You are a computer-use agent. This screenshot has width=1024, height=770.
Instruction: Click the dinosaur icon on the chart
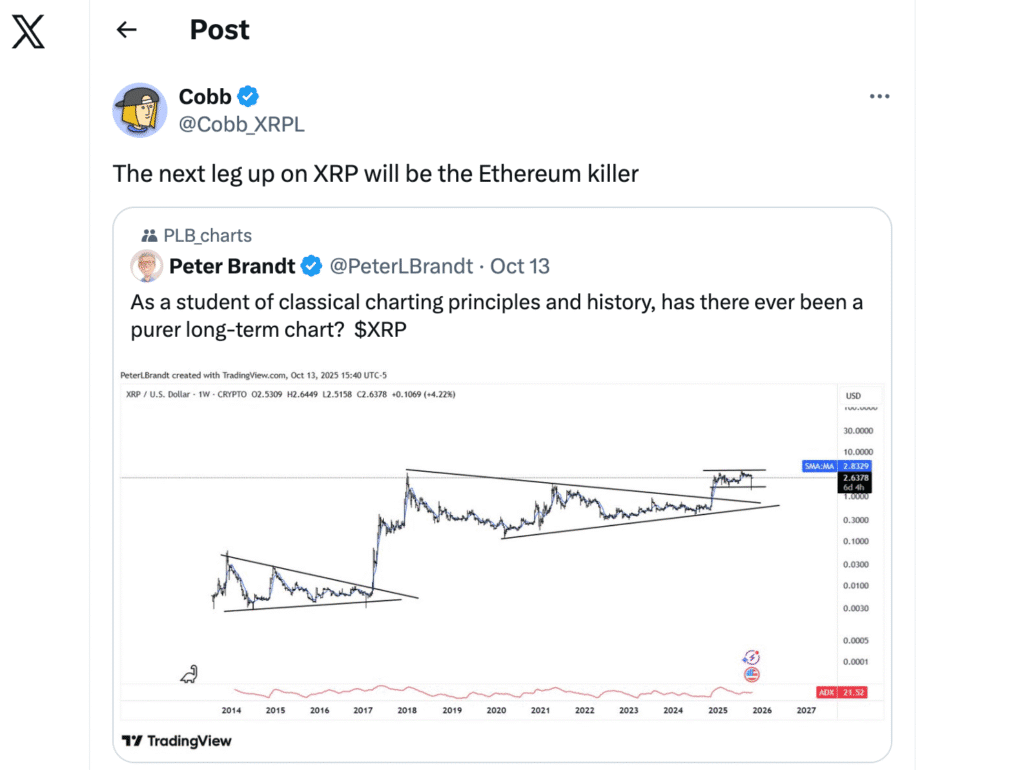pos(189,675)
